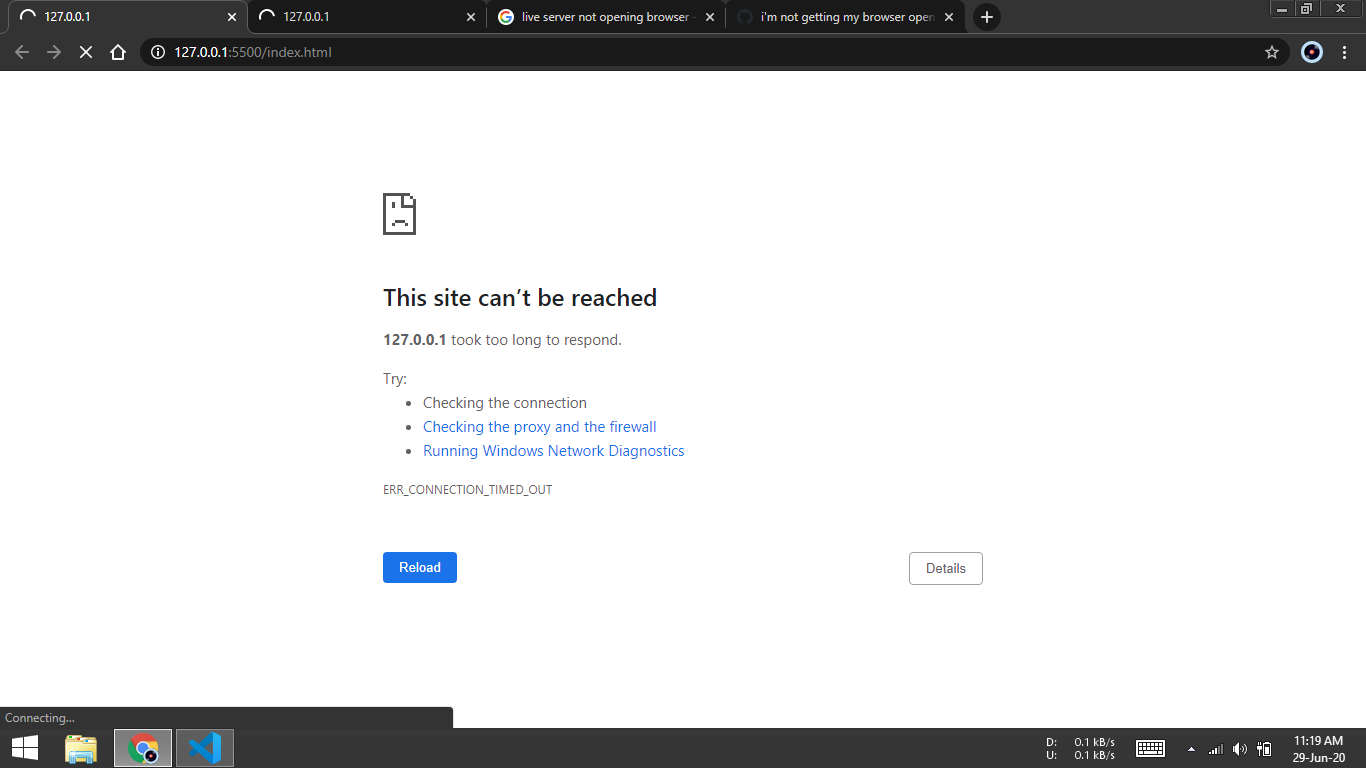Viewport: 1366px width, 768px height.
Task: Open the network status flyout
Action: point(1214,747)
